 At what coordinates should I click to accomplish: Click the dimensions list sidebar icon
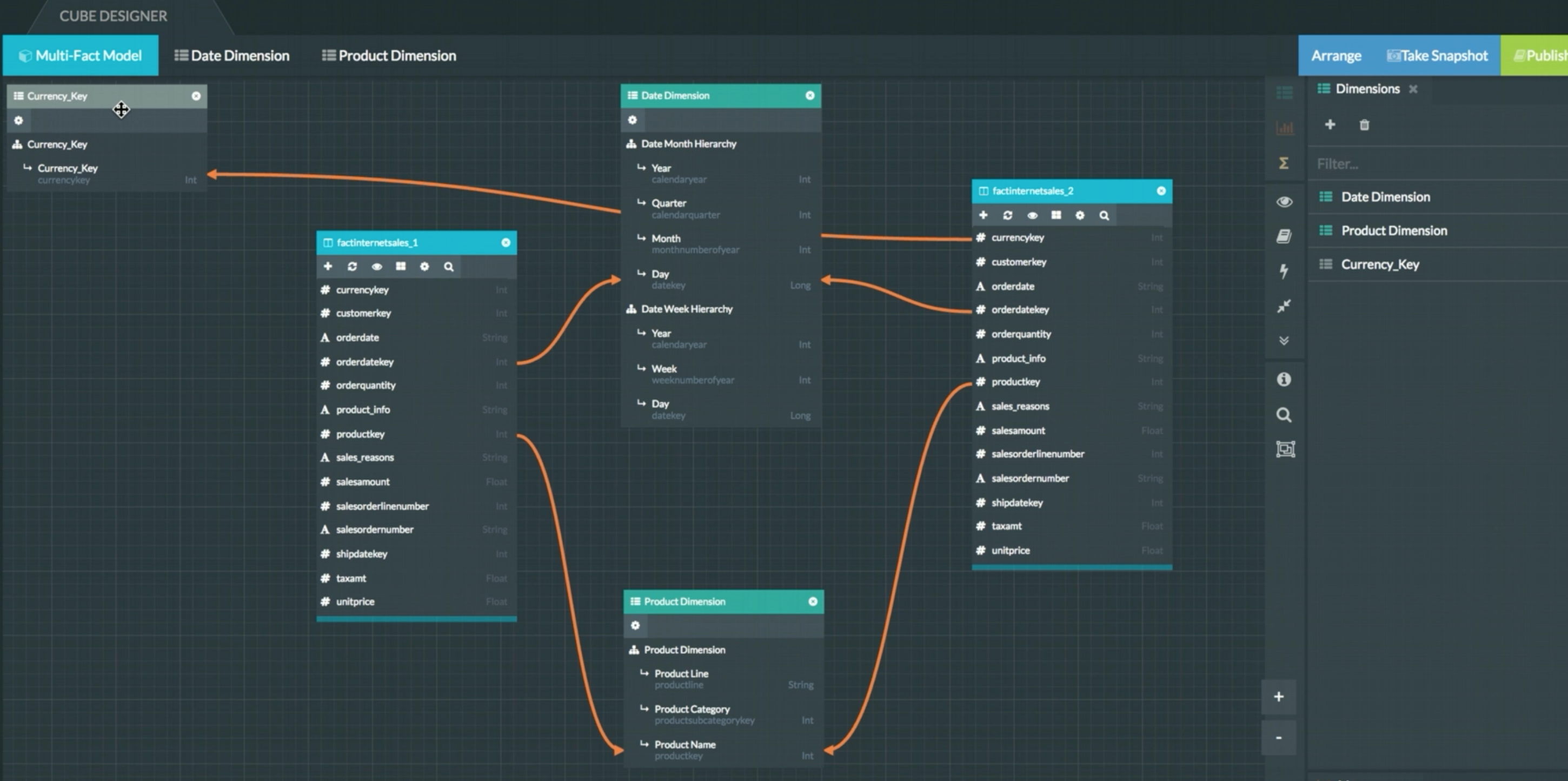[1284, 93]
